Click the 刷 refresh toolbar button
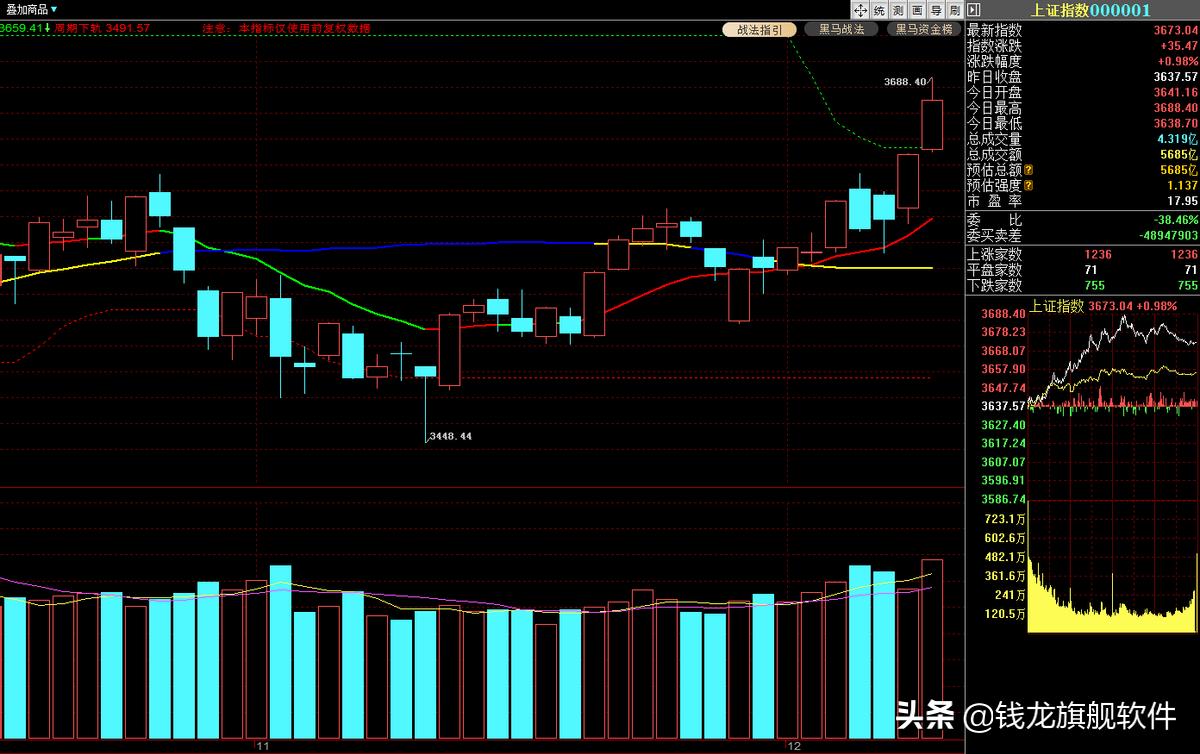The image size is (1200, 754). coord(955,9)
